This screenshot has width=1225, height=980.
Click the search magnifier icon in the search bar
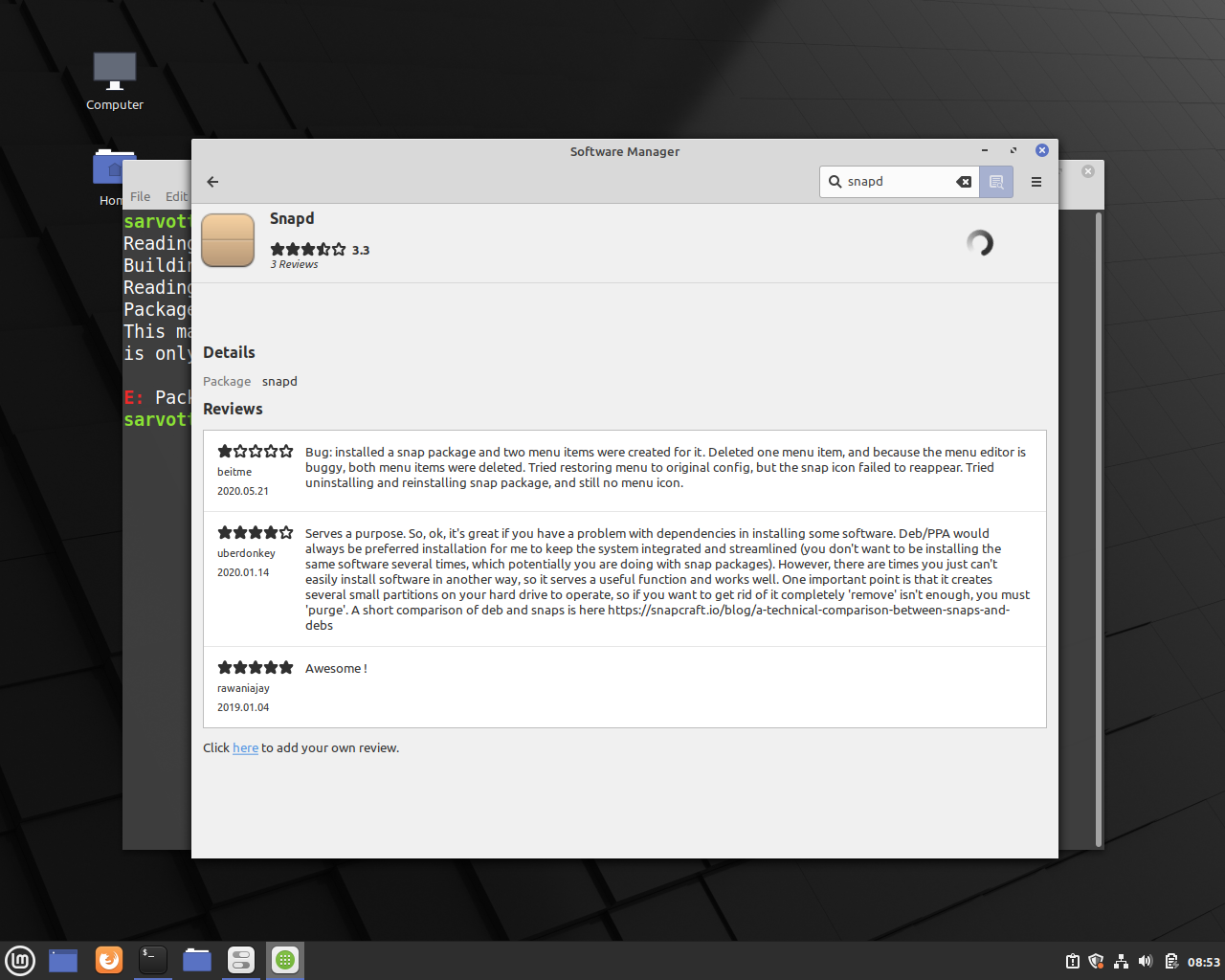(x=835, y=181)
